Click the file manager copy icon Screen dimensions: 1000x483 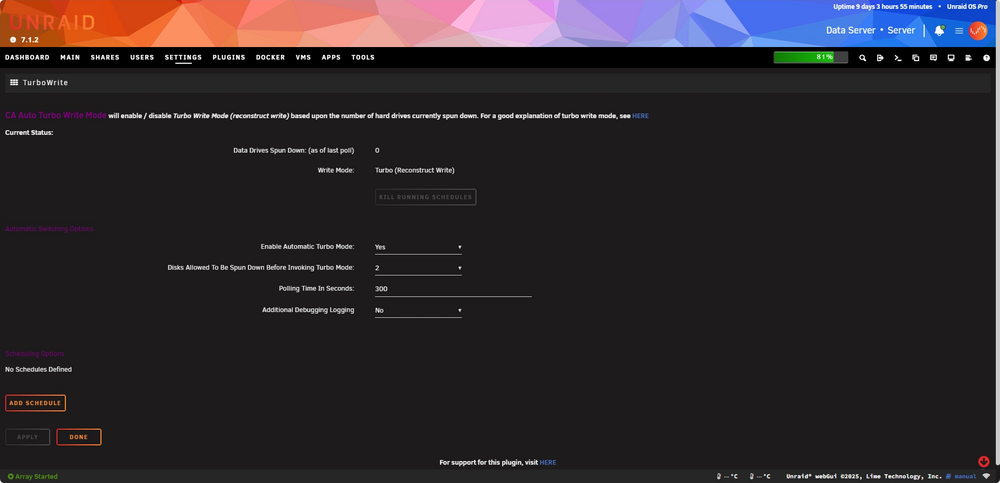point(916,57)
